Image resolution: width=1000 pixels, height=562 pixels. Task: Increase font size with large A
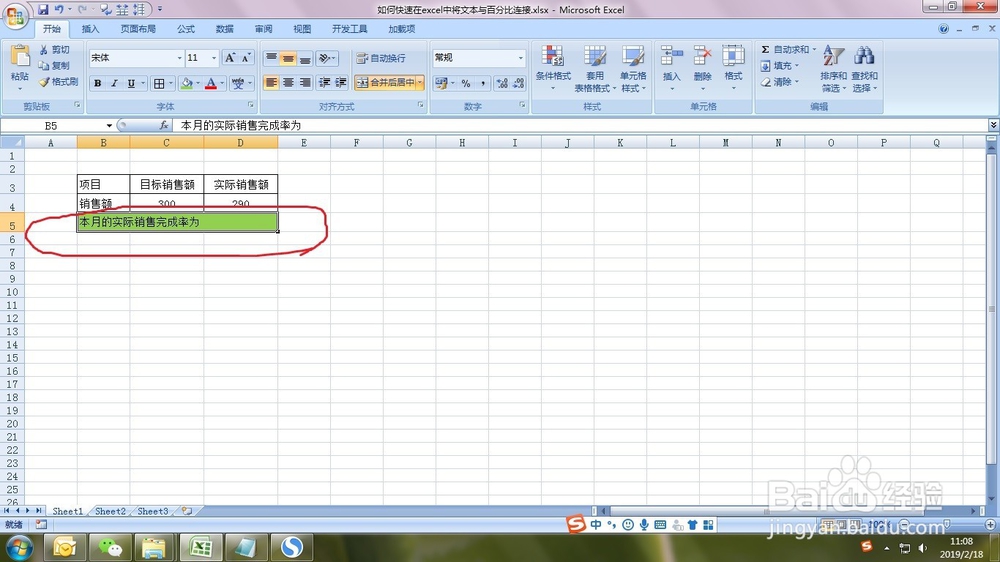[230, 58]
